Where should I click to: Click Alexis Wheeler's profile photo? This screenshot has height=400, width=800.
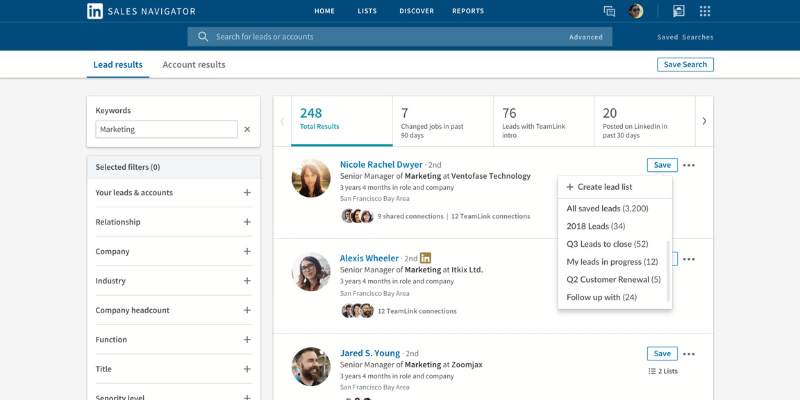click(311, 272)
